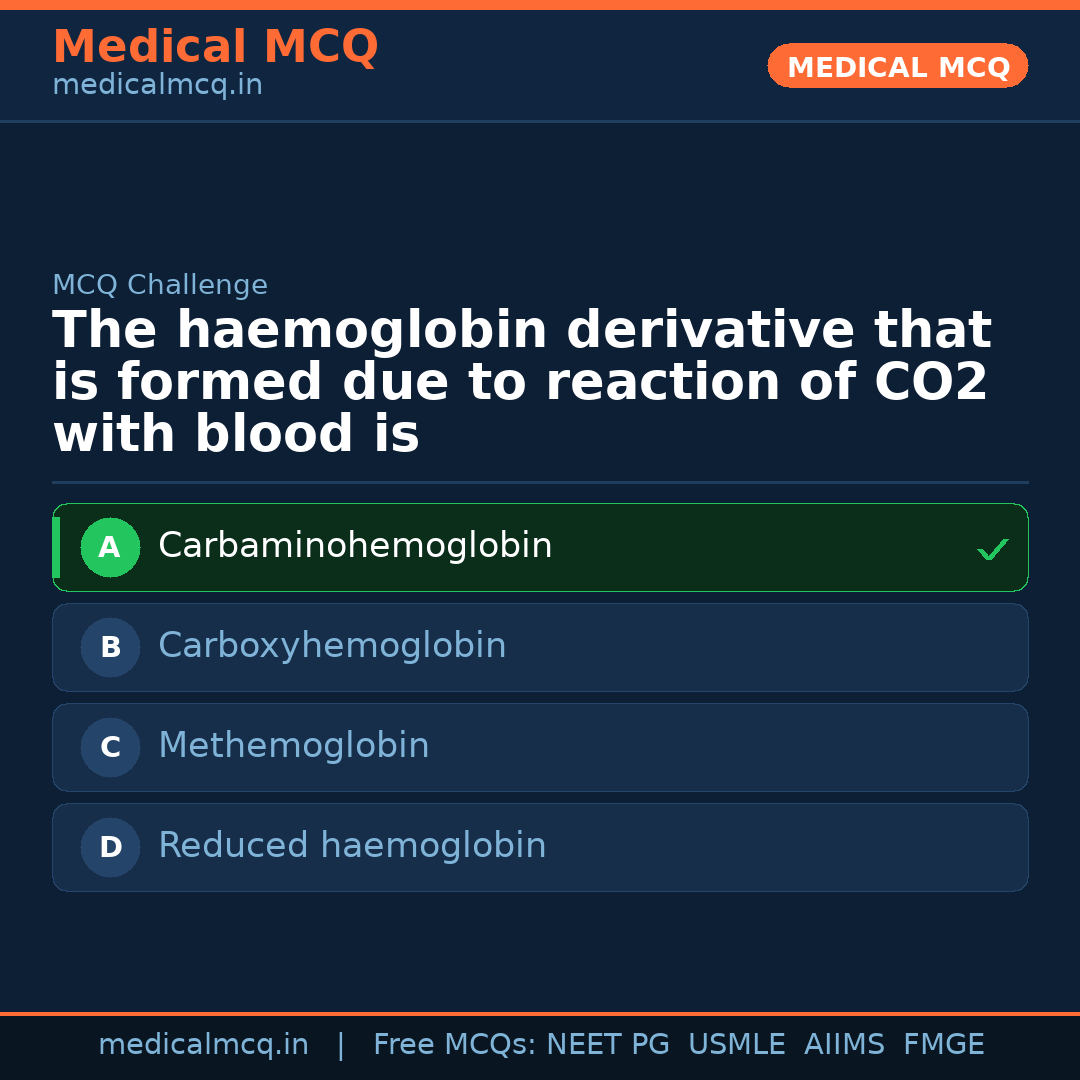Pick the Methemoglobin answer option
This screenshot has width=1080, height=1080.
tap(293, 746)
